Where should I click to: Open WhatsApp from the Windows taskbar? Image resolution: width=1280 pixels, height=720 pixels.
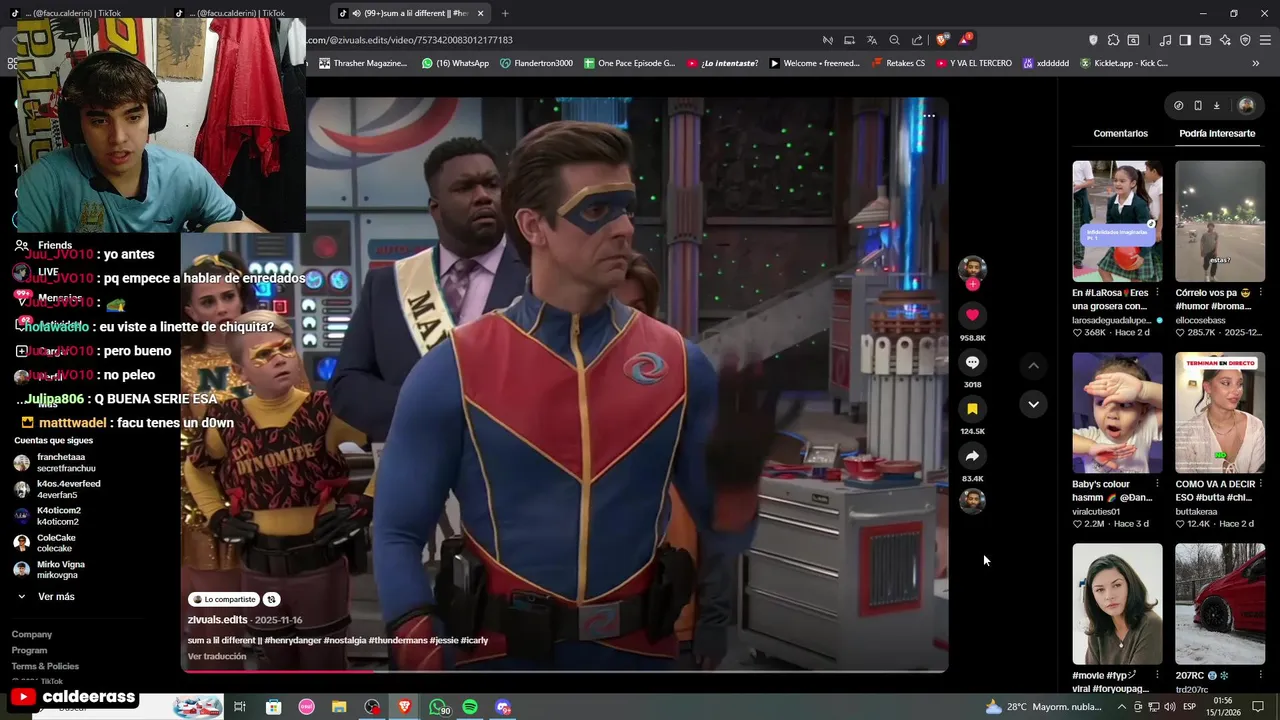click(438, 707)
